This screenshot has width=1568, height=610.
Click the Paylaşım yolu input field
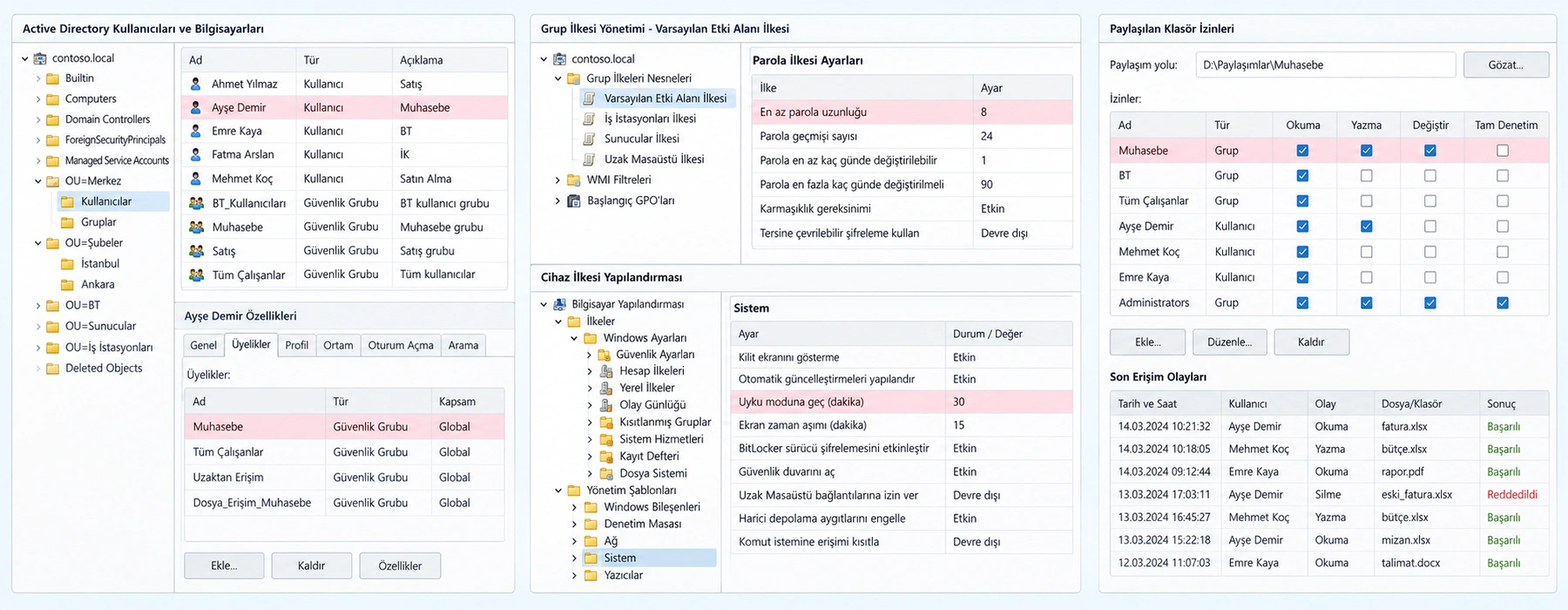point(1325,64)
